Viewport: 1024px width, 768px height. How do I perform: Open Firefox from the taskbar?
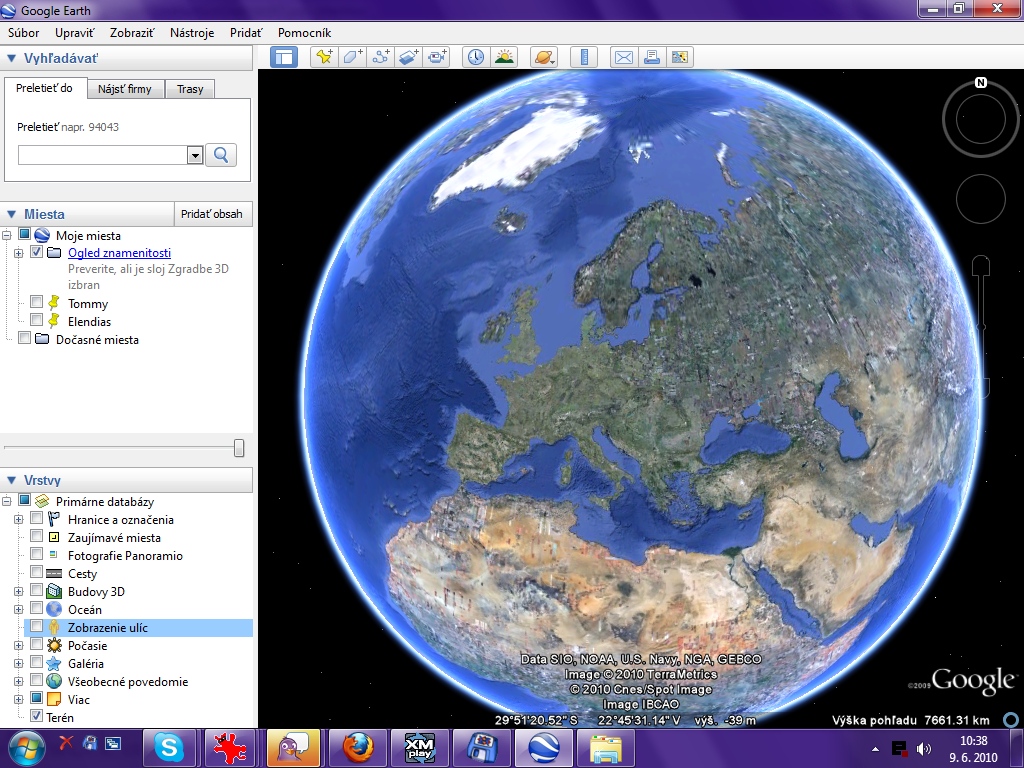pos(358,748)
